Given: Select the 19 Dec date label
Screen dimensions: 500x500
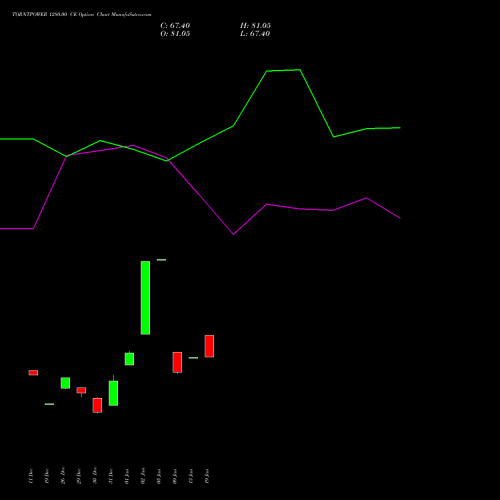Looking at the screenshot, I should (47, 476).
